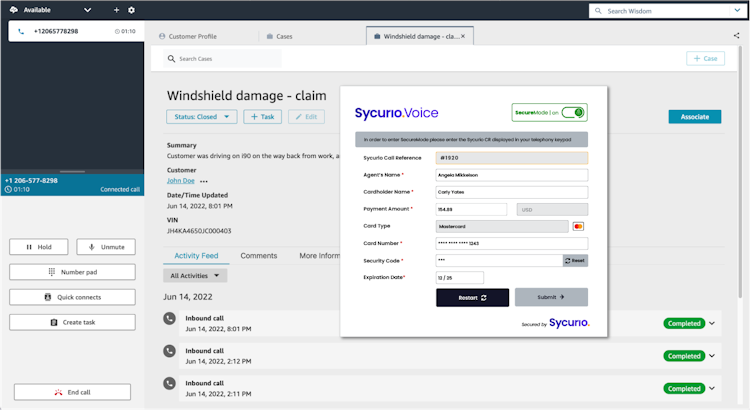
Task: Click the Mastercard logo beside Card Type
Action: [x=578, y=226]
